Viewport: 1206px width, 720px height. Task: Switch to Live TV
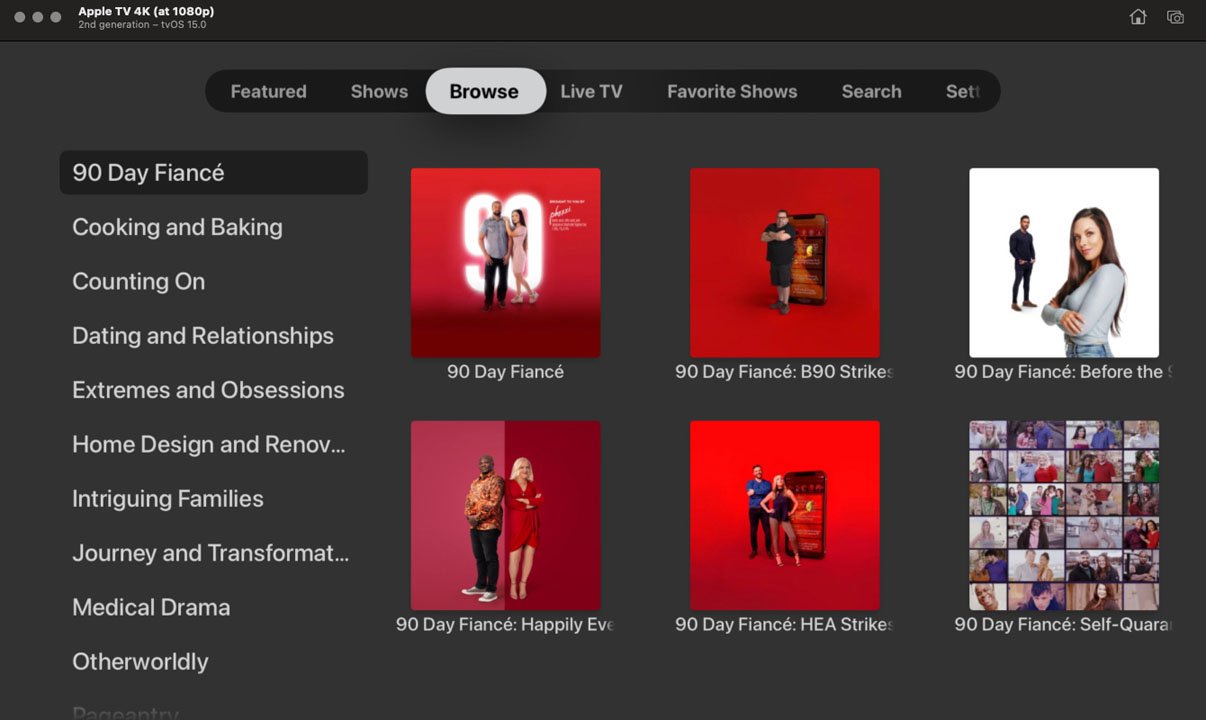point(591,91)
